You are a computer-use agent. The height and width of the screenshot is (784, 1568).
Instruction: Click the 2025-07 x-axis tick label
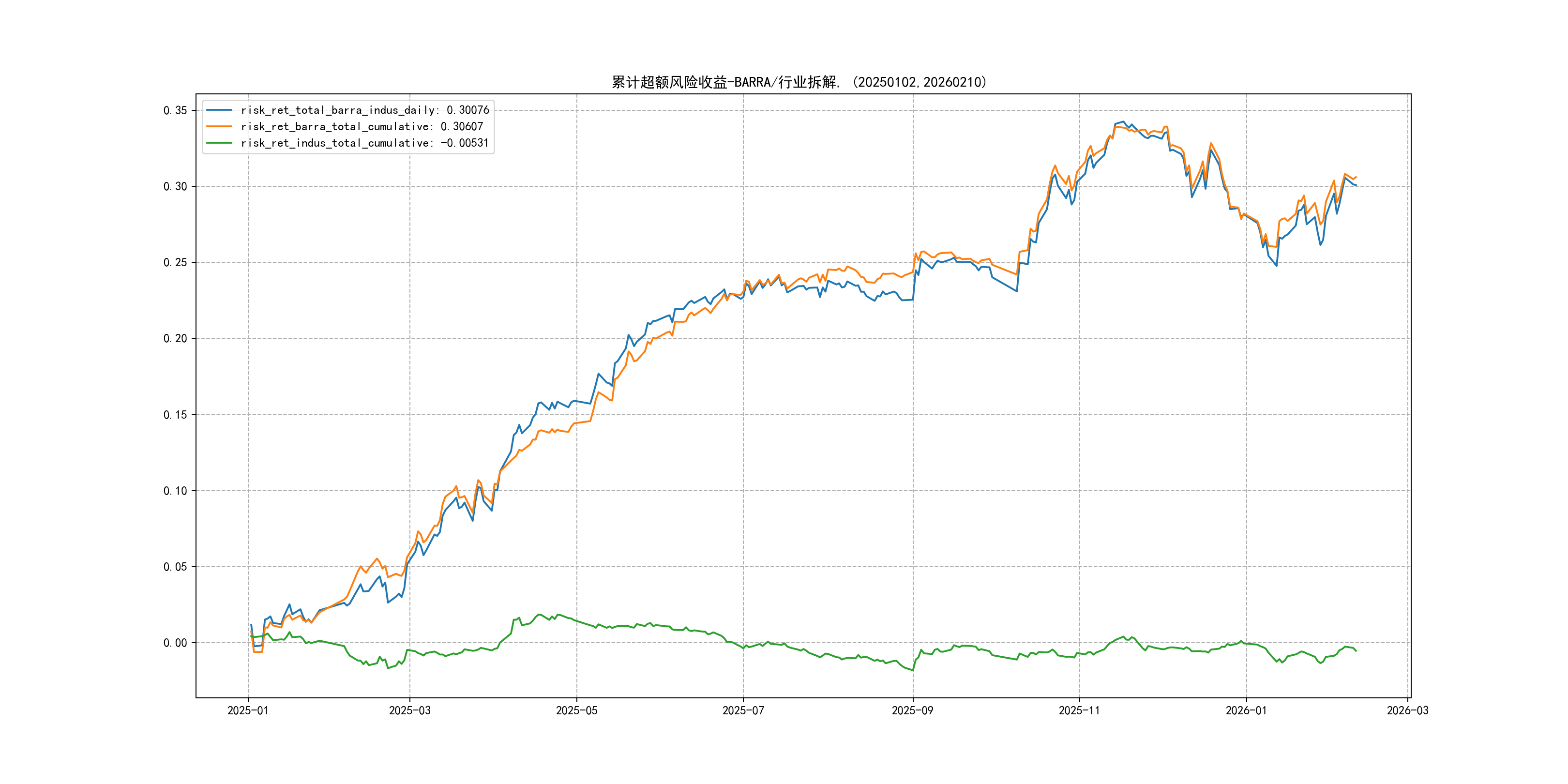pos(743,710)
